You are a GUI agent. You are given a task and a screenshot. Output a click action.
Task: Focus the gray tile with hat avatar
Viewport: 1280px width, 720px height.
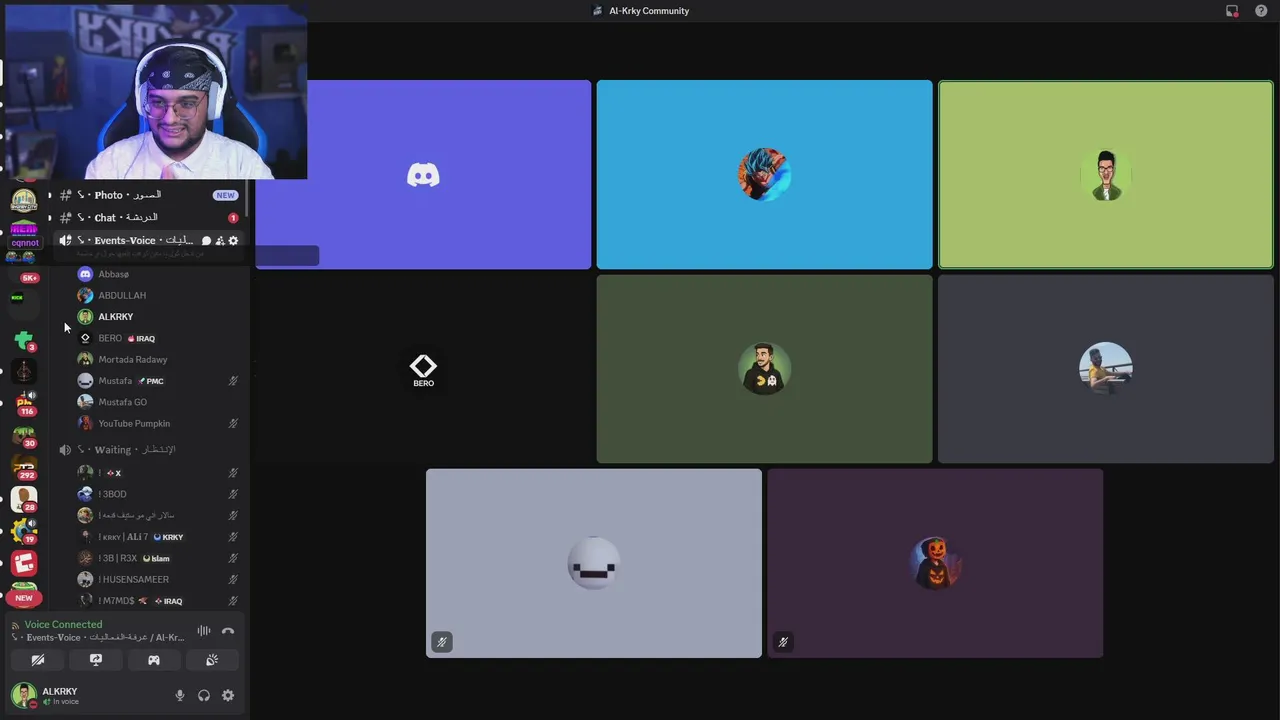click(1106, 369)
